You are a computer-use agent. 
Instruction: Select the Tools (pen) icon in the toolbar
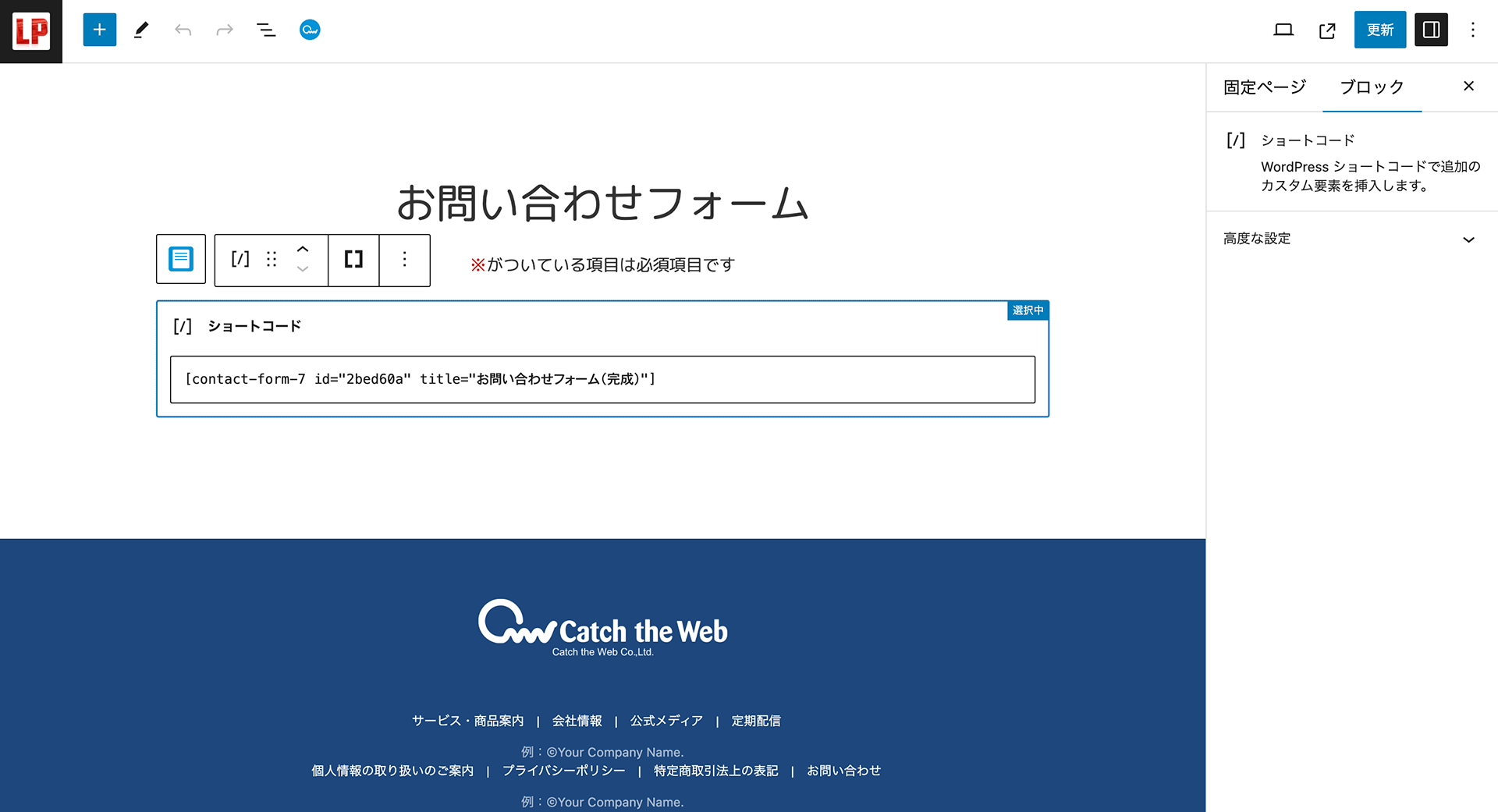click(x=141, y=30)
